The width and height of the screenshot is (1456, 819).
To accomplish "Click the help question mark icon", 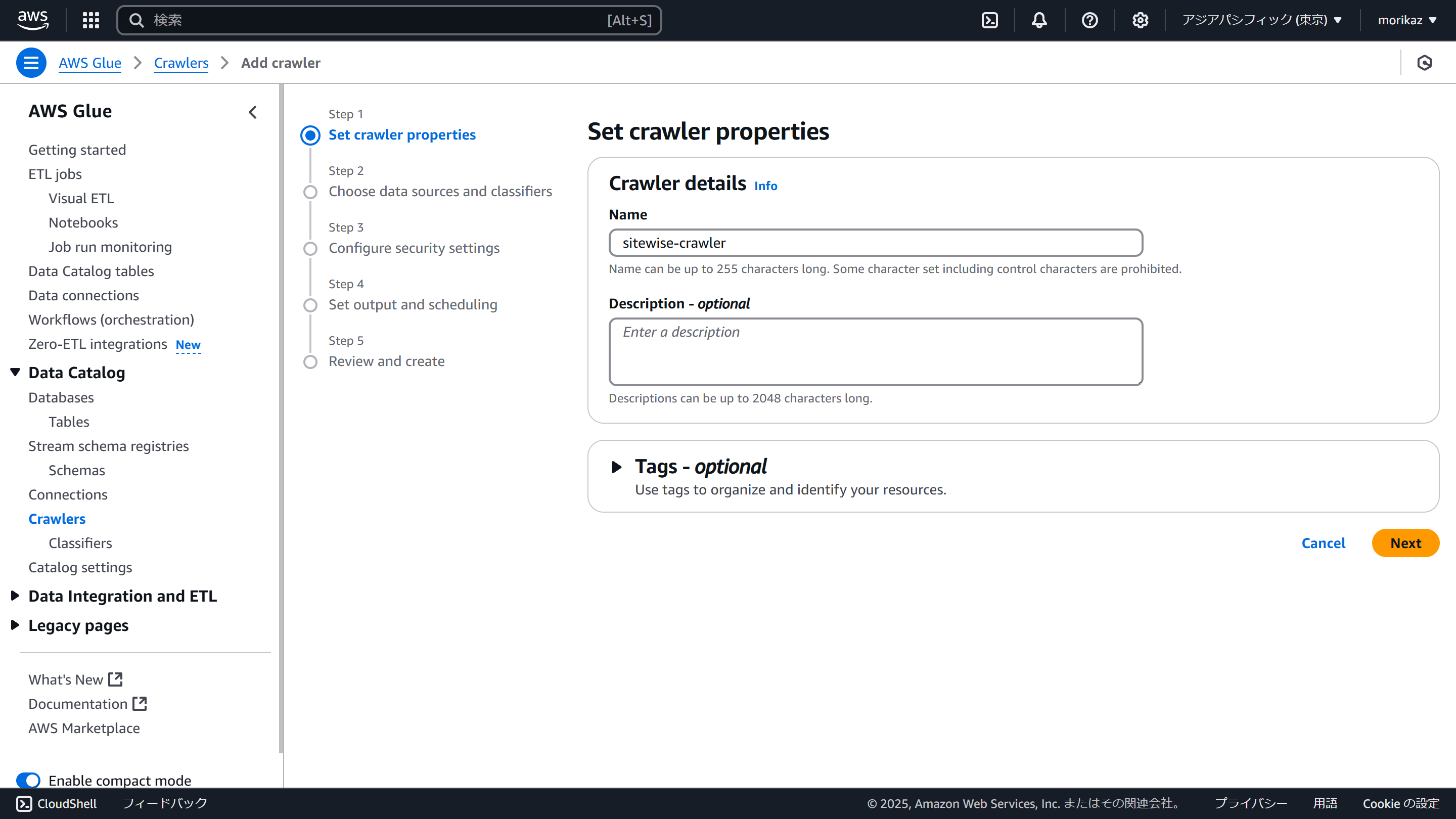I will [x=1089, y=20].
